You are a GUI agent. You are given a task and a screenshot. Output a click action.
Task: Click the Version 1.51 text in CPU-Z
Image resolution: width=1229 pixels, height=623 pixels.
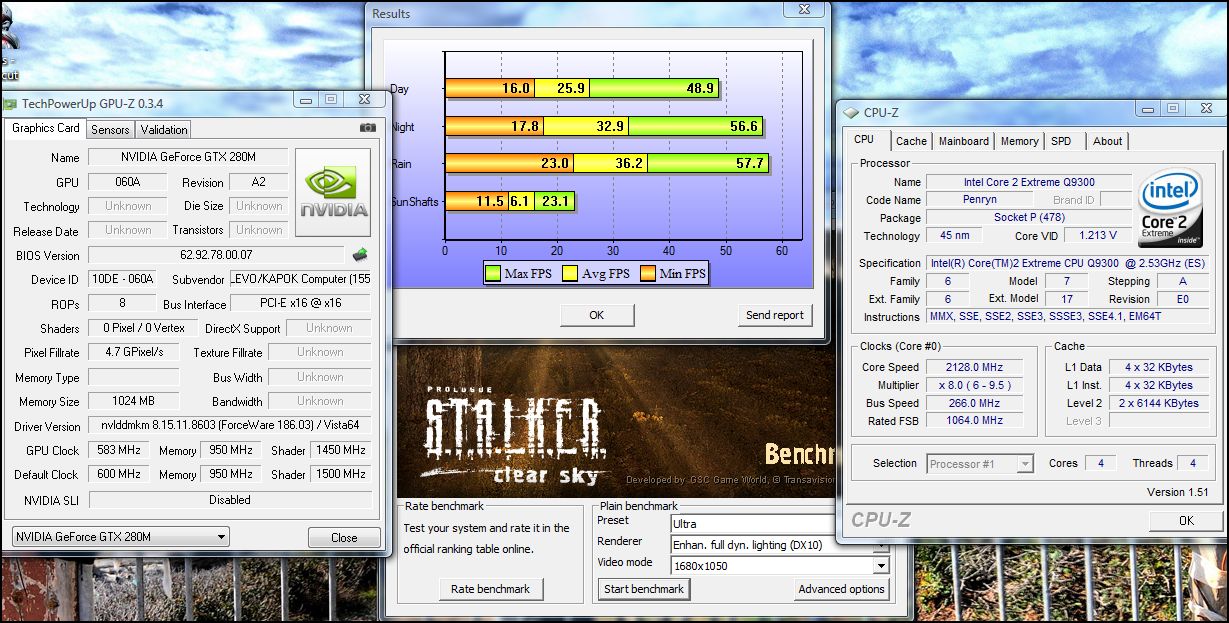(x=1177, y=492)
